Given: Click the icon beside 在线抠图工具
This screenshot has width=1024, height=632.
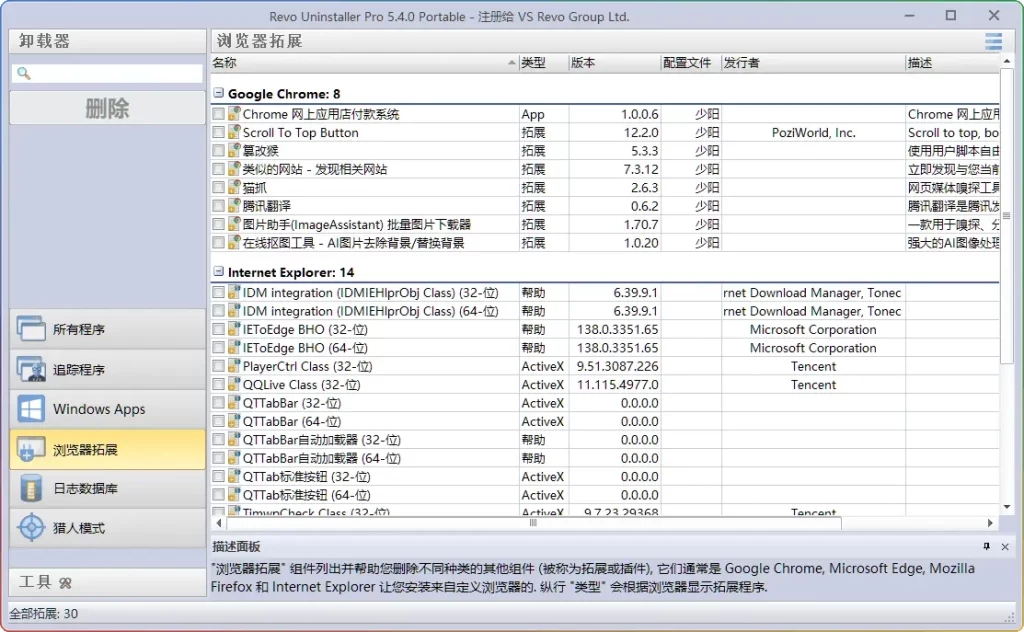Looking at the screenshot, I should click(x=234, y=242).
